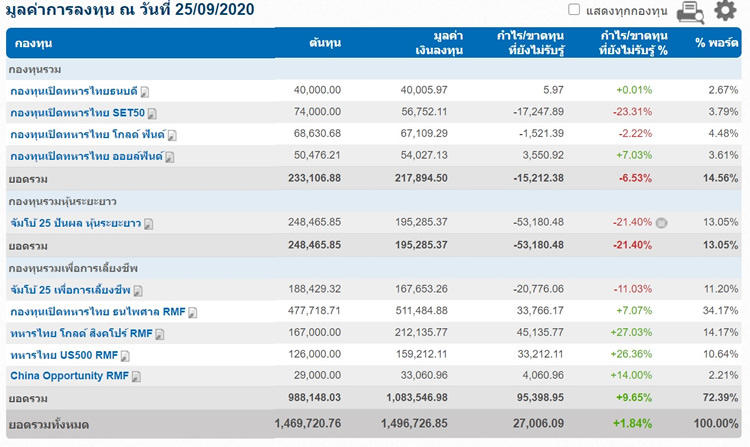
Task: Click grand total value 1,496,726.85
Action: click(414, 423)
